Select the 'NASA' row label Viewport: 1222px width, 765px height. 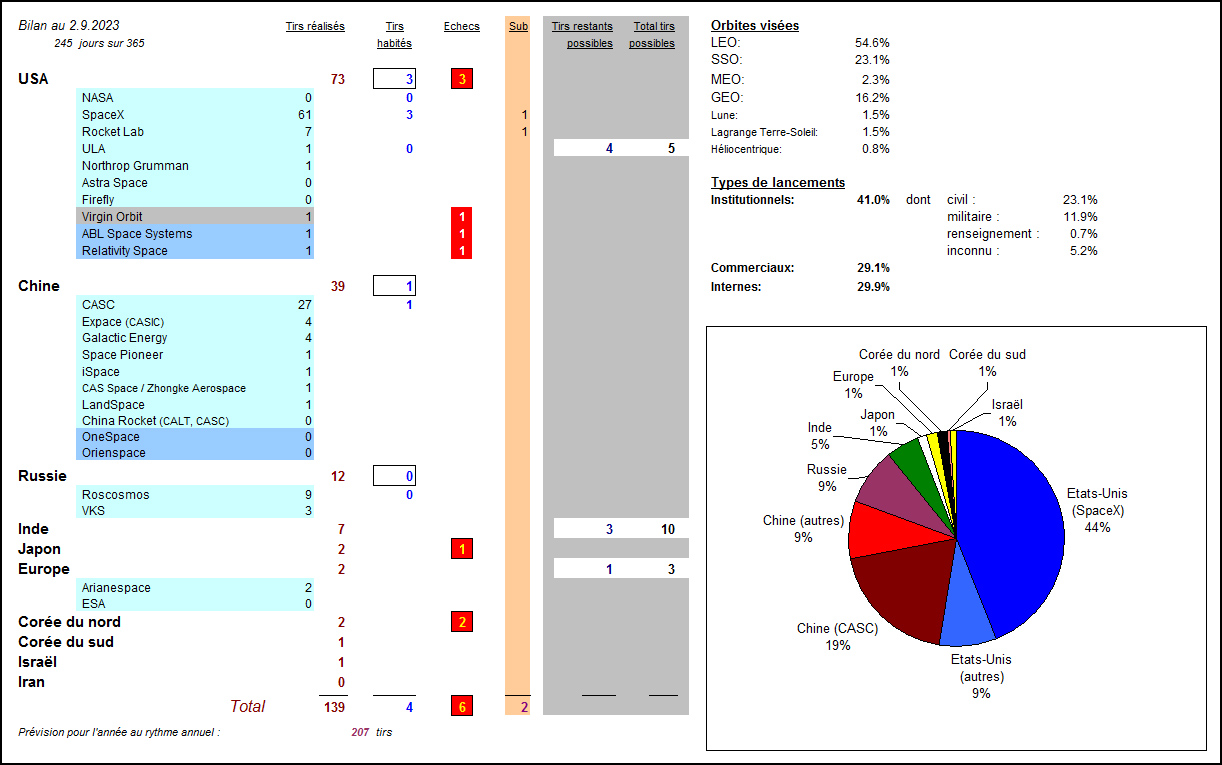point(97,98)
